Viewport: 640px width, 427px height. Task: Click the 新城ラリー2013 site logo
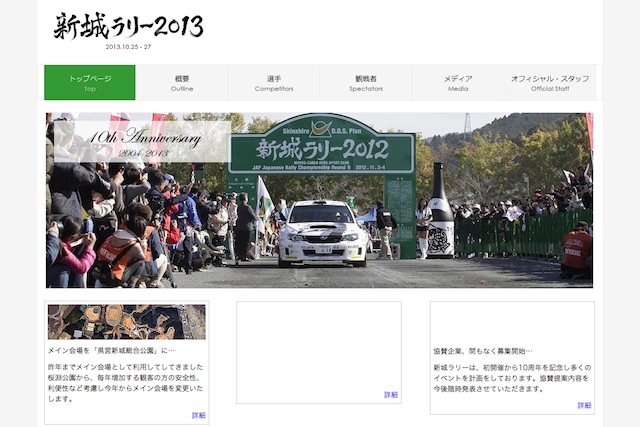pyautogui.click(x=128, y=26)
